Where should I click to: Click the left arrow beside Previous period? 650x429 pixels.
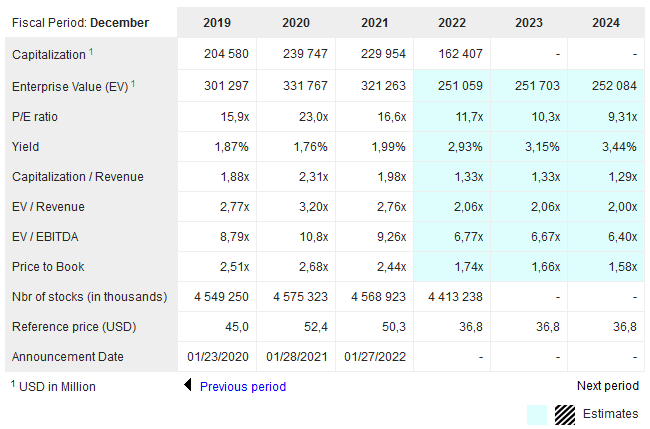pos(187,386)
